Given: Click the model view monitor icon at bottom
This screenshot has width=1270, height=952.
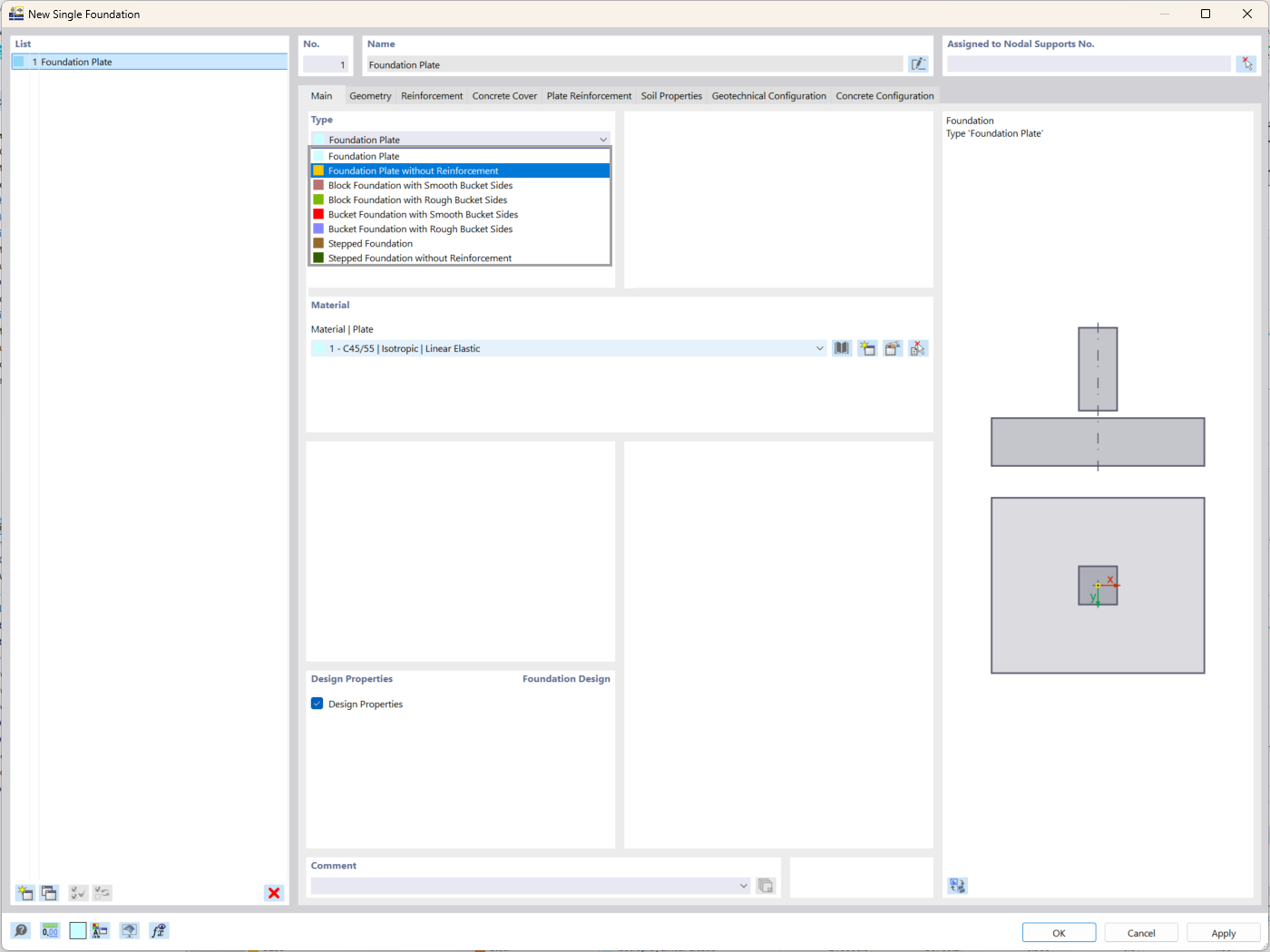Looking at the screenshot, I should pos(130,931).
